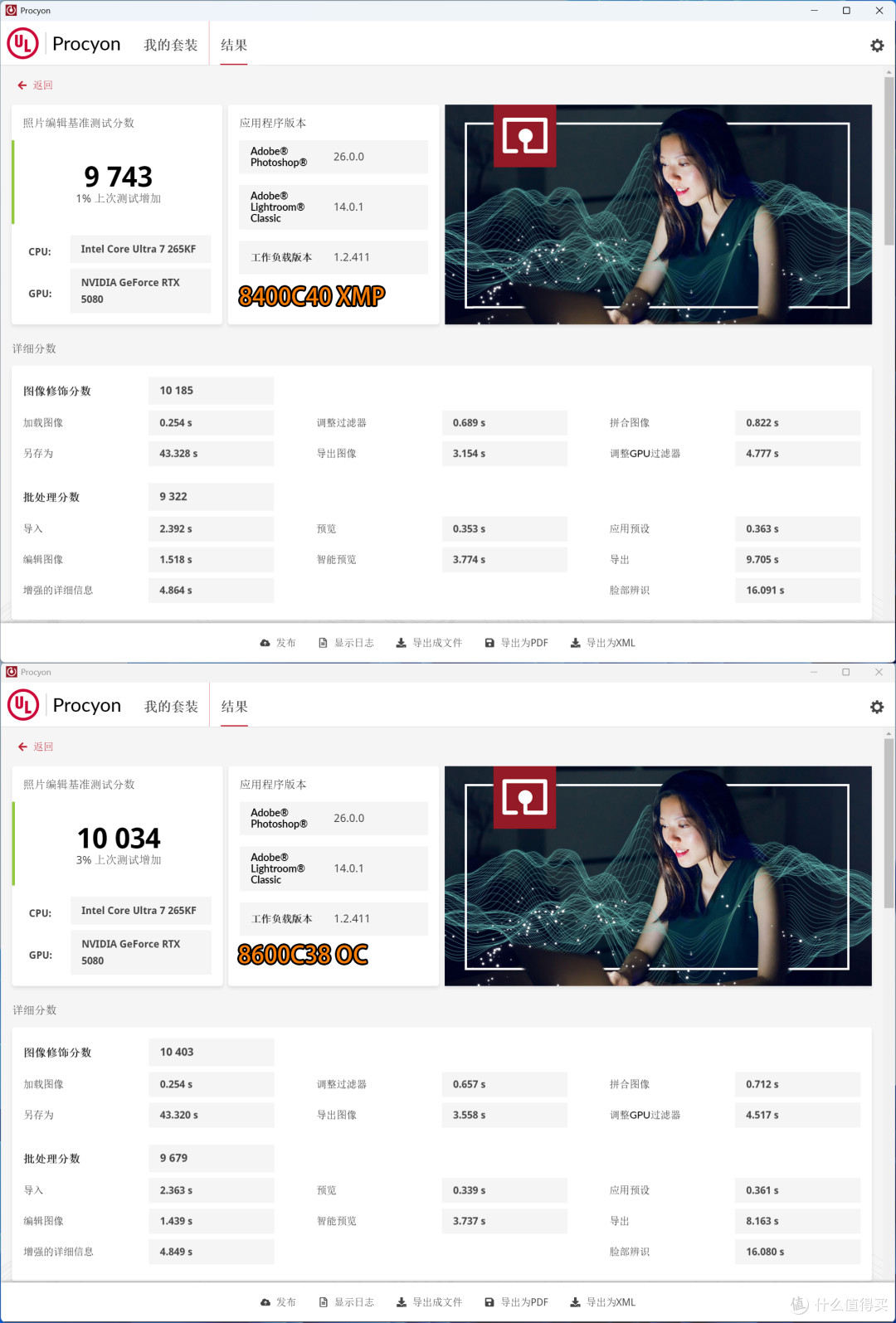
Task: Select overall score 10 034
Action: point(119,838)
